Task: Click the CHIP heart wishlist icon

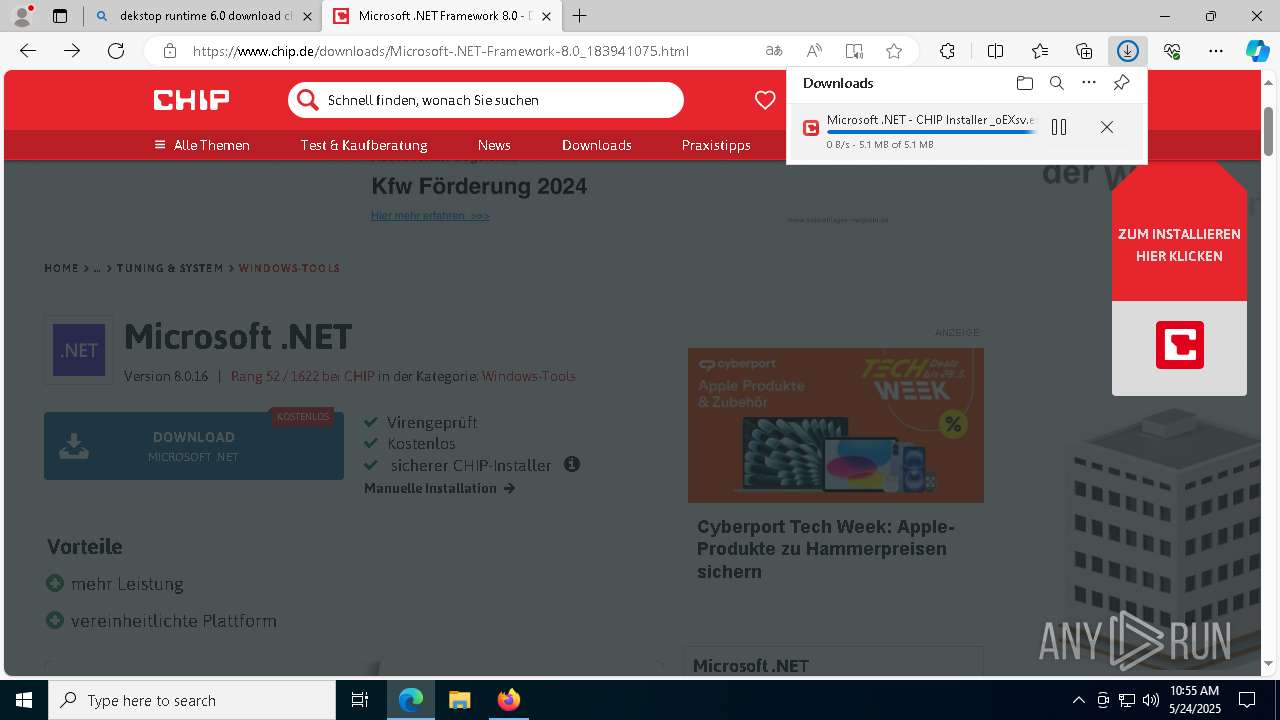Action: click(765, 100)
